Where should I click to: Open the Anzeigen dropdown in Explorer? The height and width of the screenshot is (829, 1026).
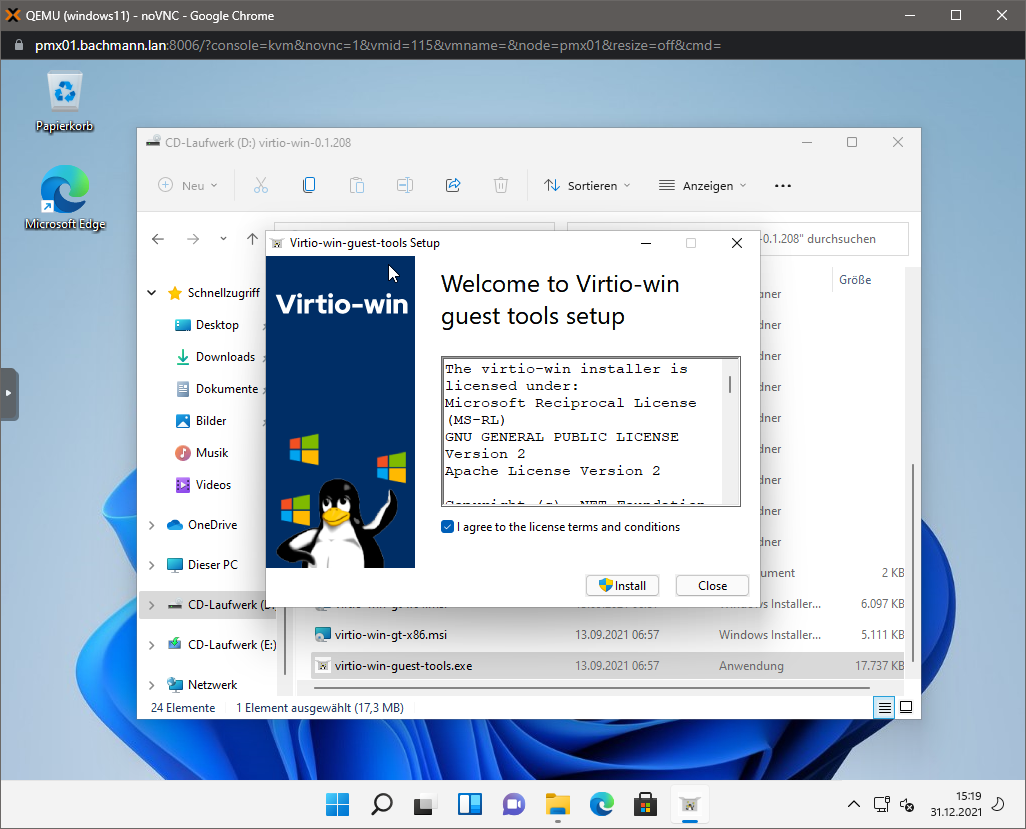pyautogui.click(x=702, y=186)
